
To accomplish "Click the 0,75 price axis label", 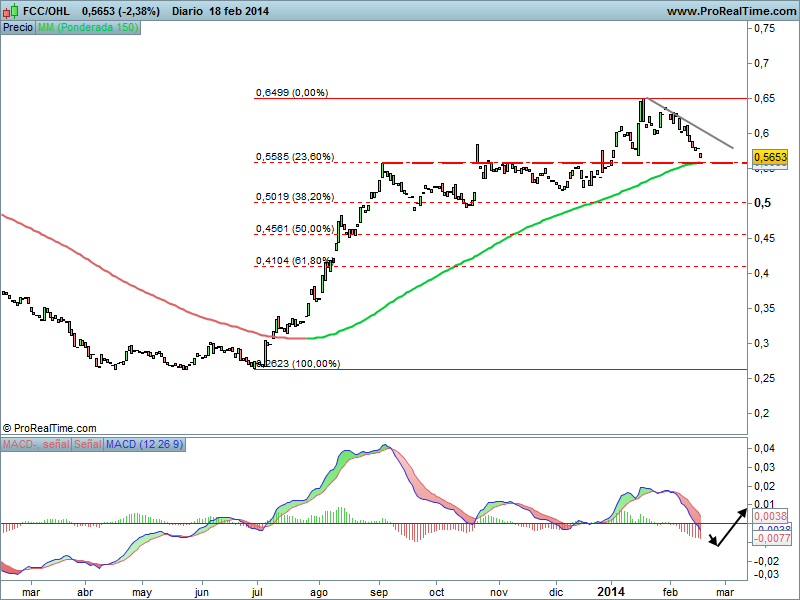I will [x=765, y=28].
